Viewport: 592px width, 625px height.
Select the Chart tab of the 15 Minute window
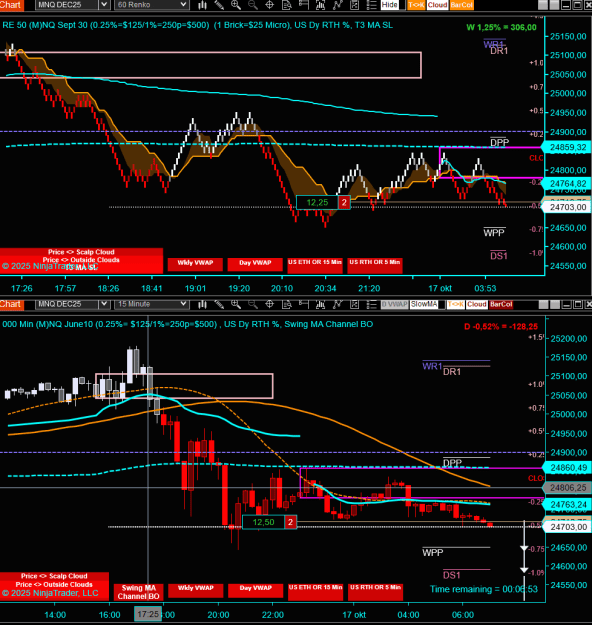pos(12,305)
